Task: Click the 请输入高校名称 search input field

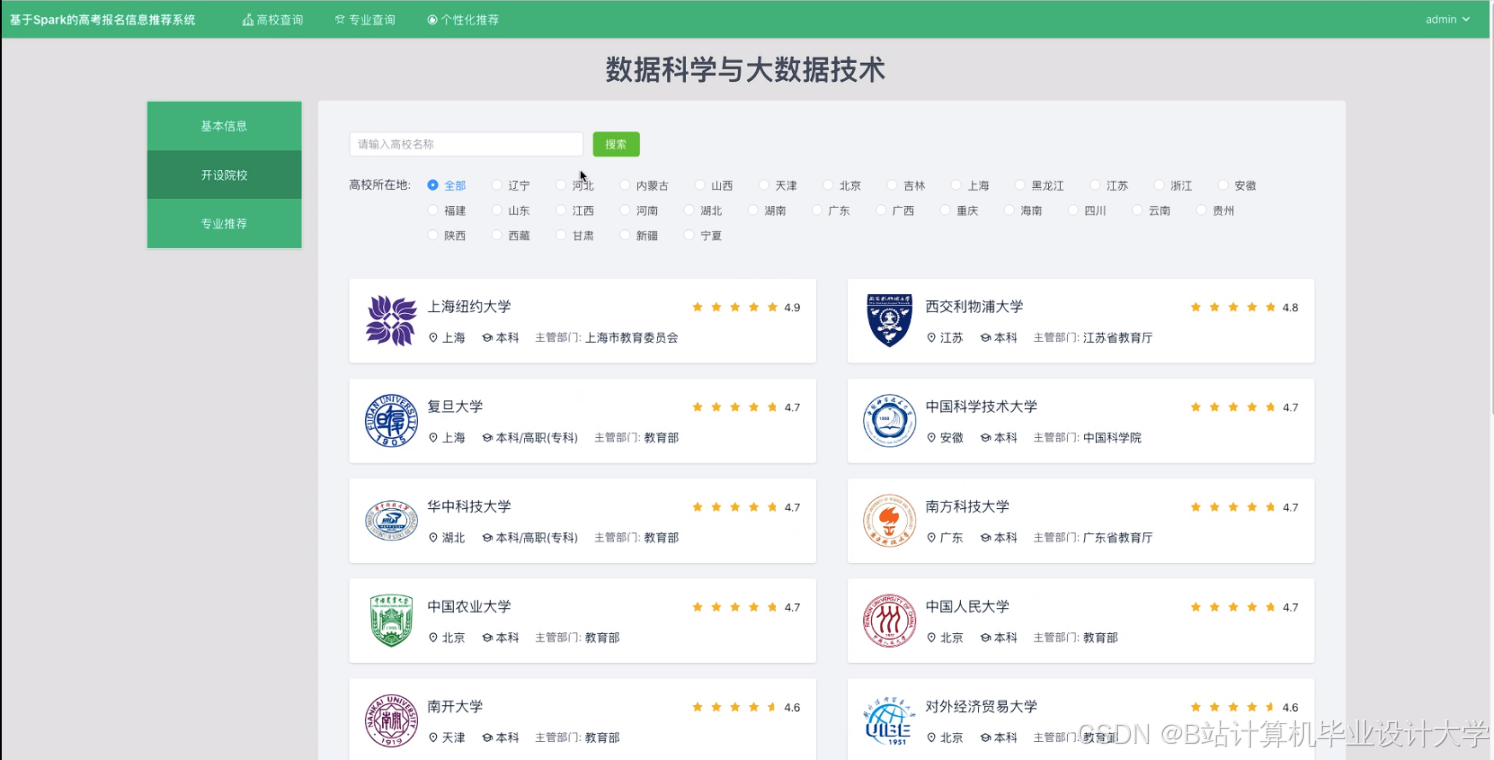Action: (x=465, y=143)
